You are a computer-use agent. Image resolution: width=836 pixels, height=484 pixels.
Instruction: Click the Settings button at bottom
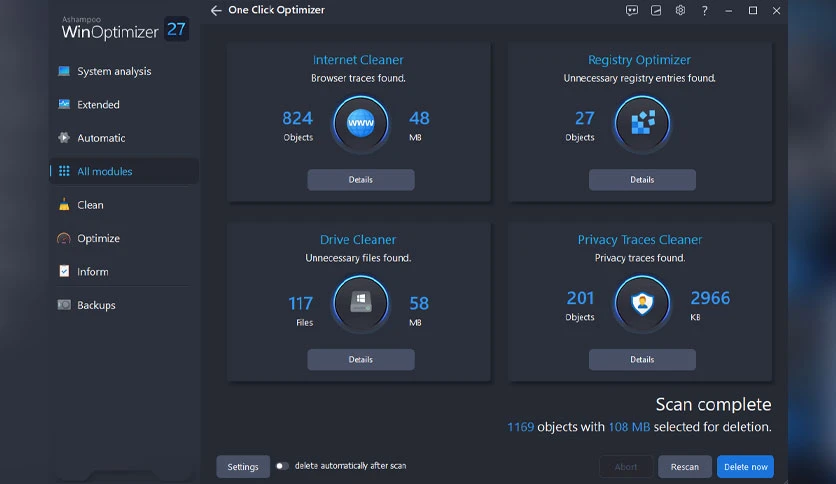pyautogui.click(x=243, y=466)
